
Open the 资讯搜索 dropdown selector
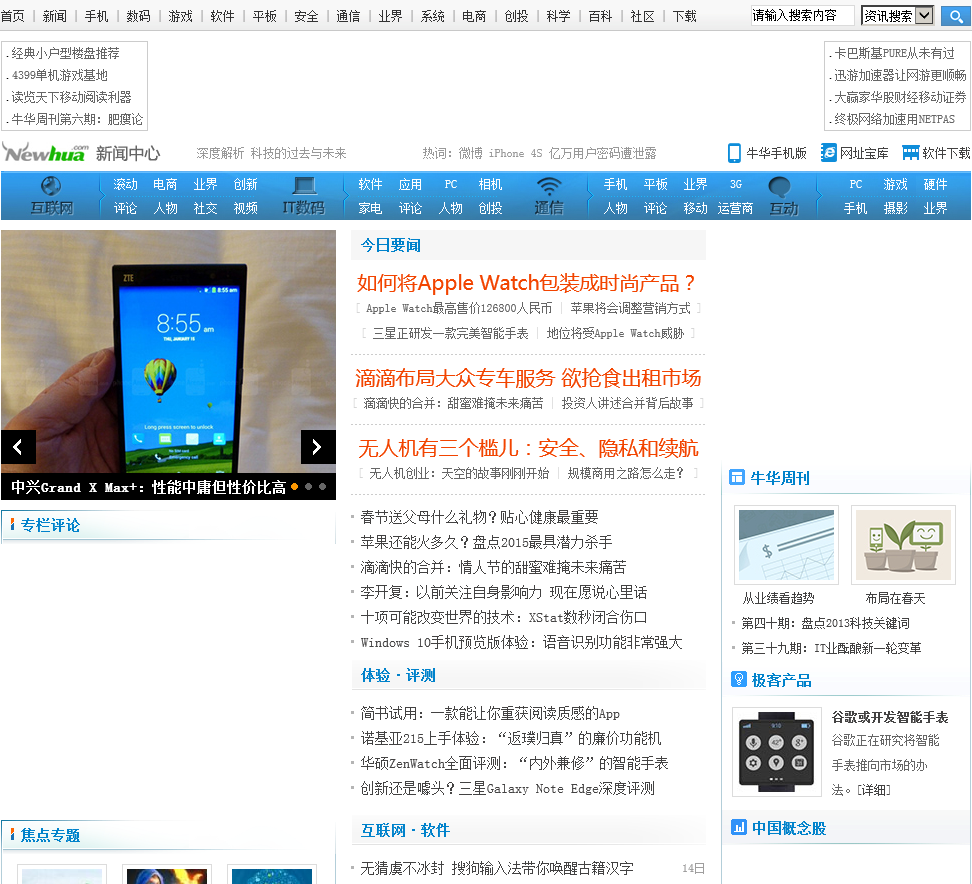click(x=898, y=15)
